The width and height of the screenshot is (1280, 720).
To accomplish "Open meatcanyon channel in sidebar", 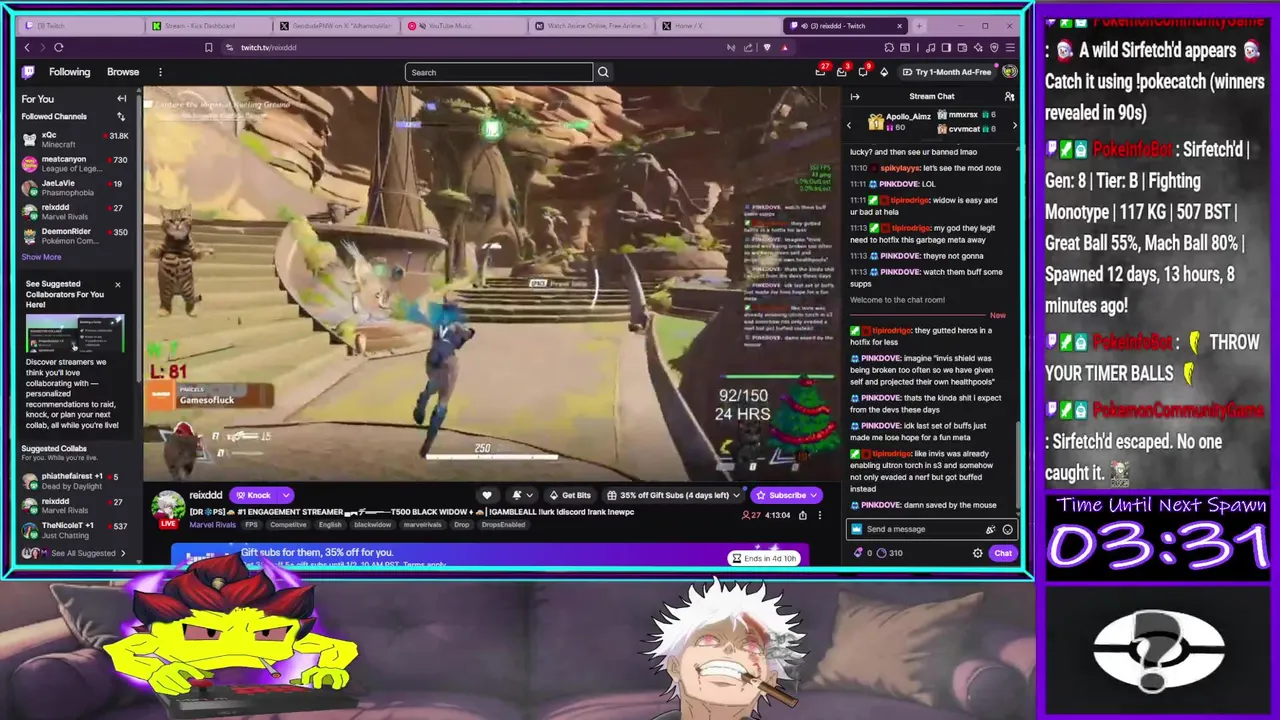I will pyautogui.click(x=75, y=164).
